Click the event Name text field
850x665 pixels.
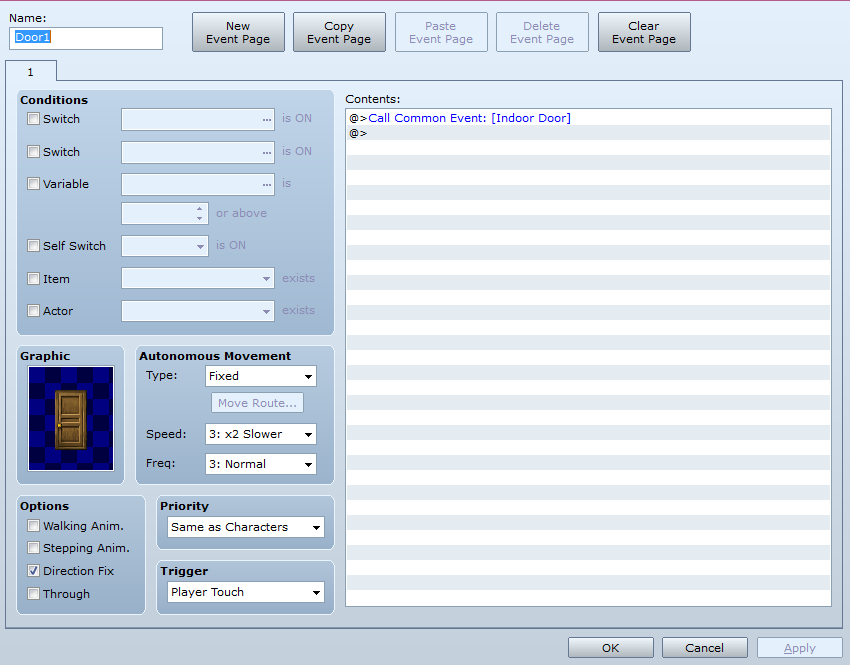pyautogui.click(x=86, y=38)
